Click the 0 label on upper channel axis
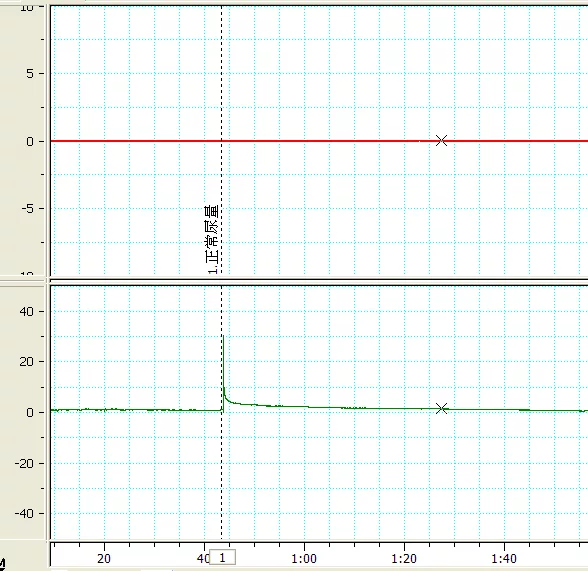The width and height of the screenshot is (588, 571). pos(30,141)
